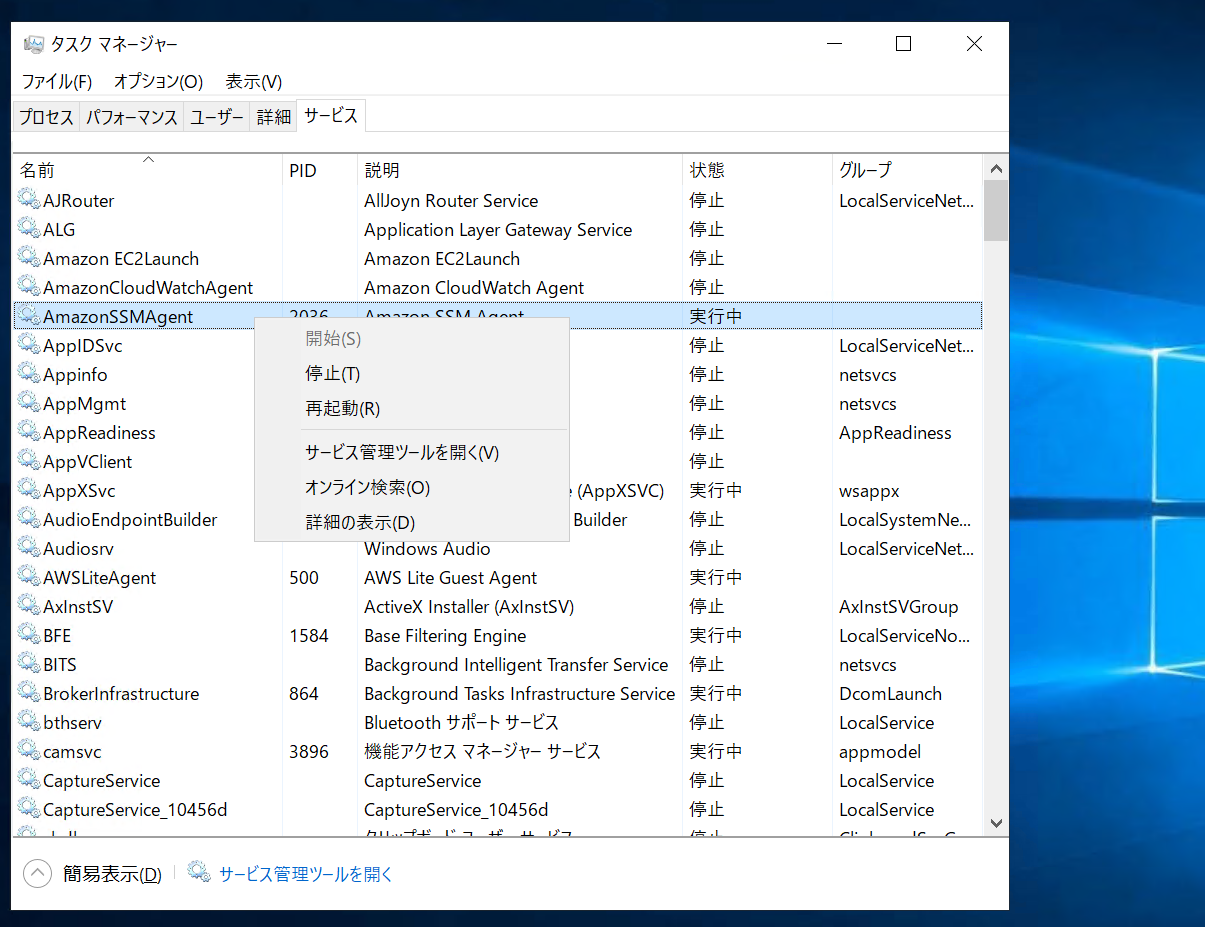1205x927 pixels.
Task: Click the gear icon beside BITS
Action: [x=29, y=664]
